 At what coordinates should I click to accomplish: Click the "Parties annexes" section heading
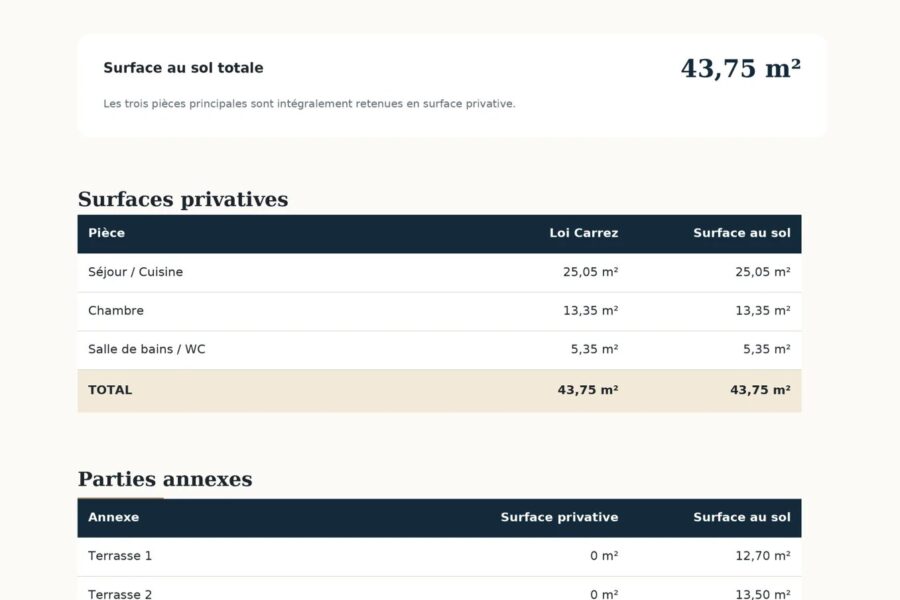tap(165, 479)
